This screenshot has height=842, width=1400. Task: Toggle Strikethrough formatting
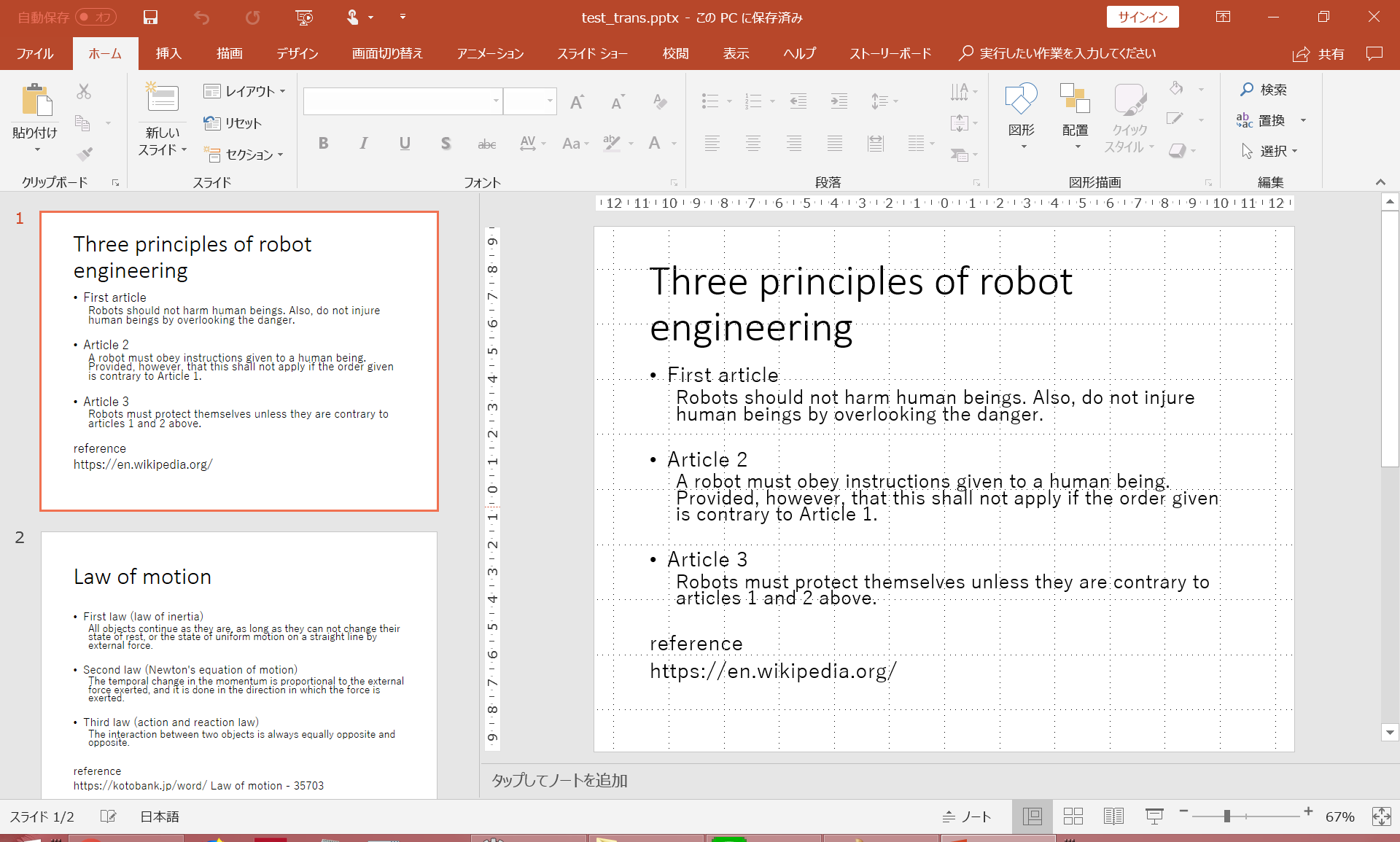click(x=486, y=144)
